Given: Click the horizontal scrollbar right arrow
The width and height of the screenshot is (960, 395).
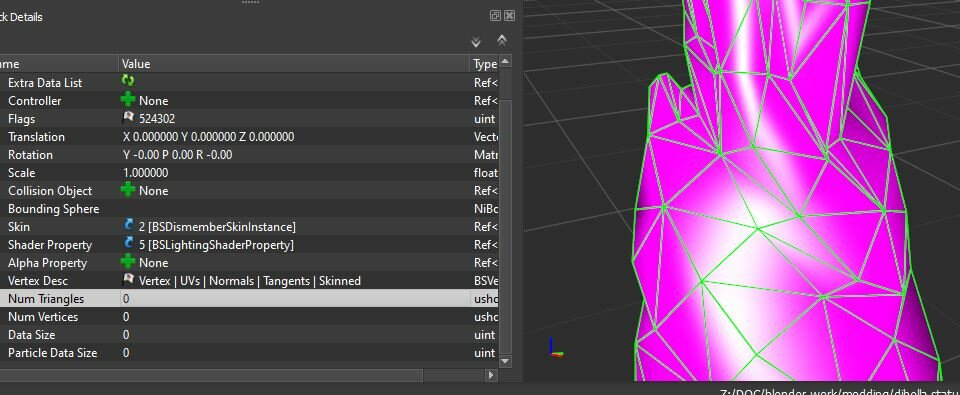Looking at the screenshot, I should tap(491, 374).
